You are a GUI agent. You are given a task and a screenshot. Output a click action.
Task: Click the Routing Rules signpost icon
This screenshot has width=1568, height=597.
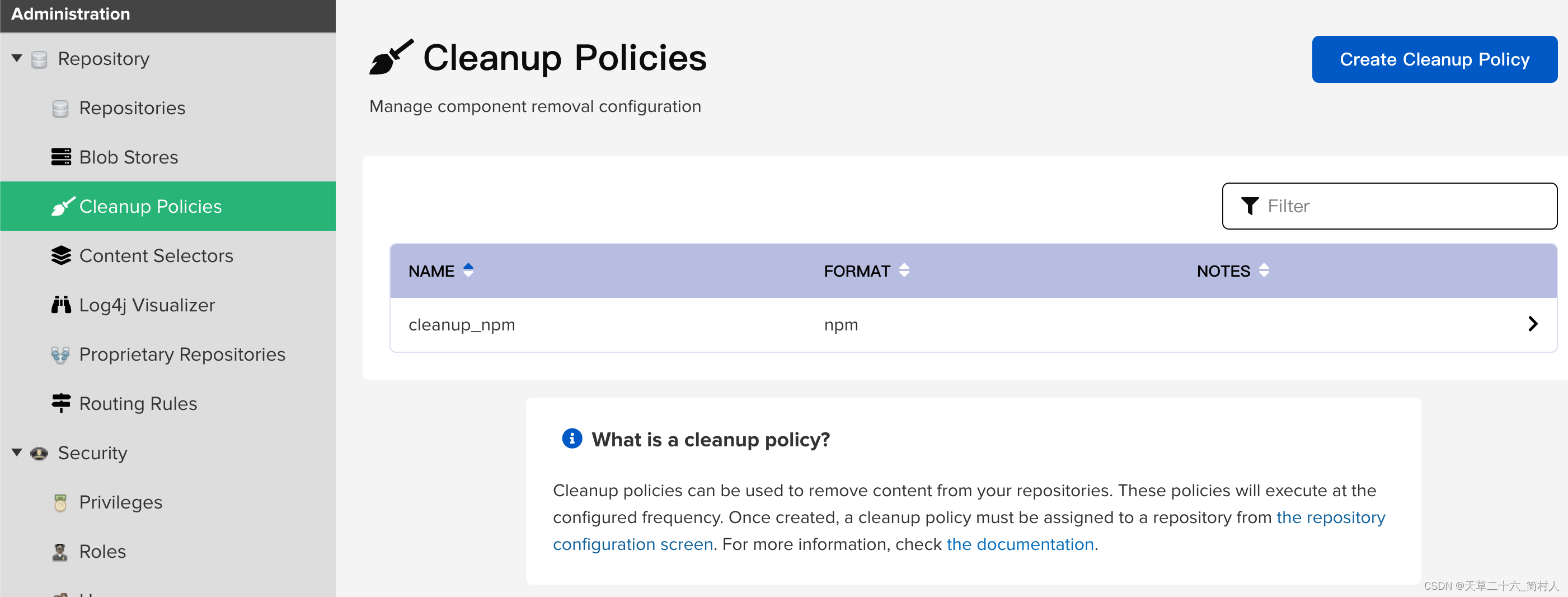pos(61,403)
